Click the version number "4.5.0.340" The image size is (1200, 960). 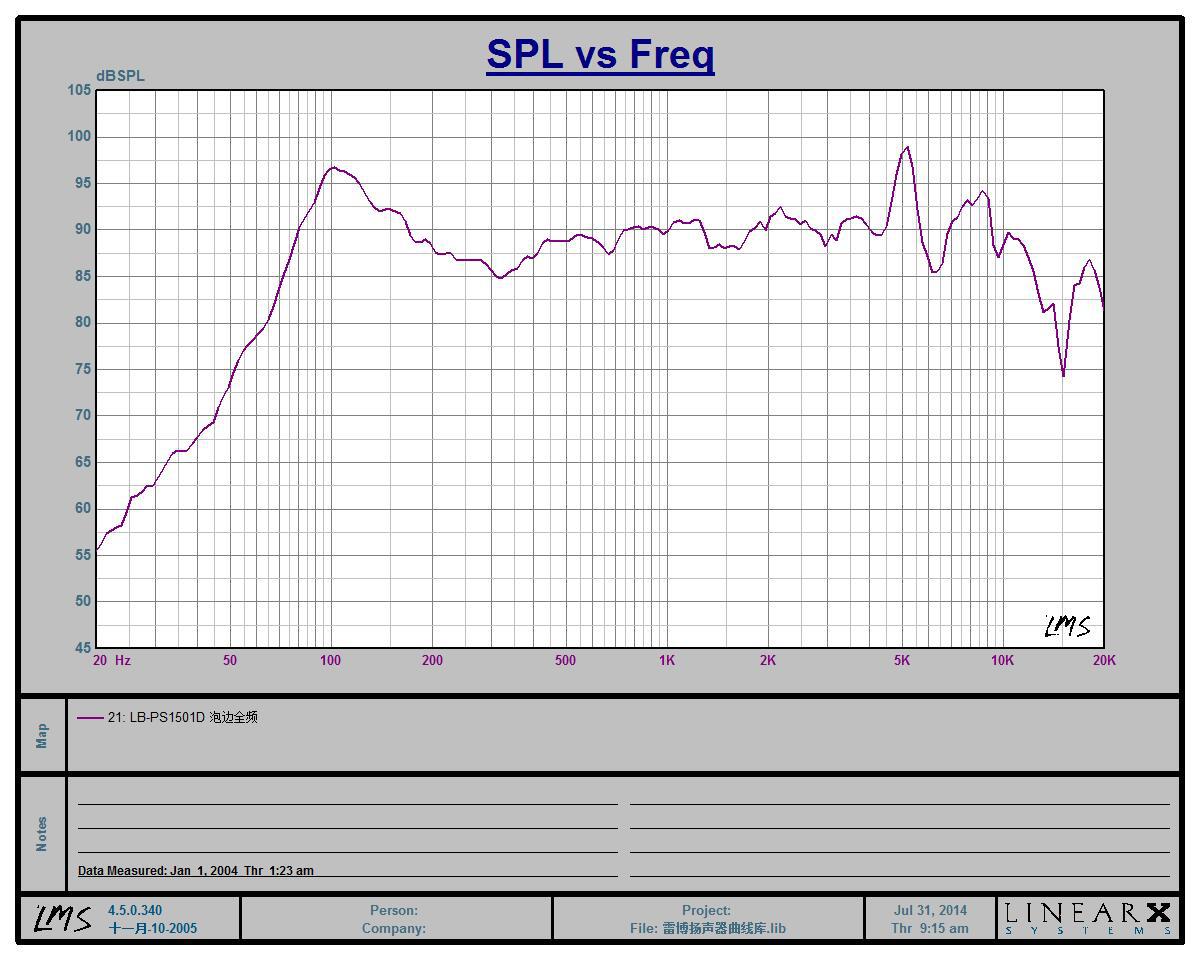[x=135, y=910]
